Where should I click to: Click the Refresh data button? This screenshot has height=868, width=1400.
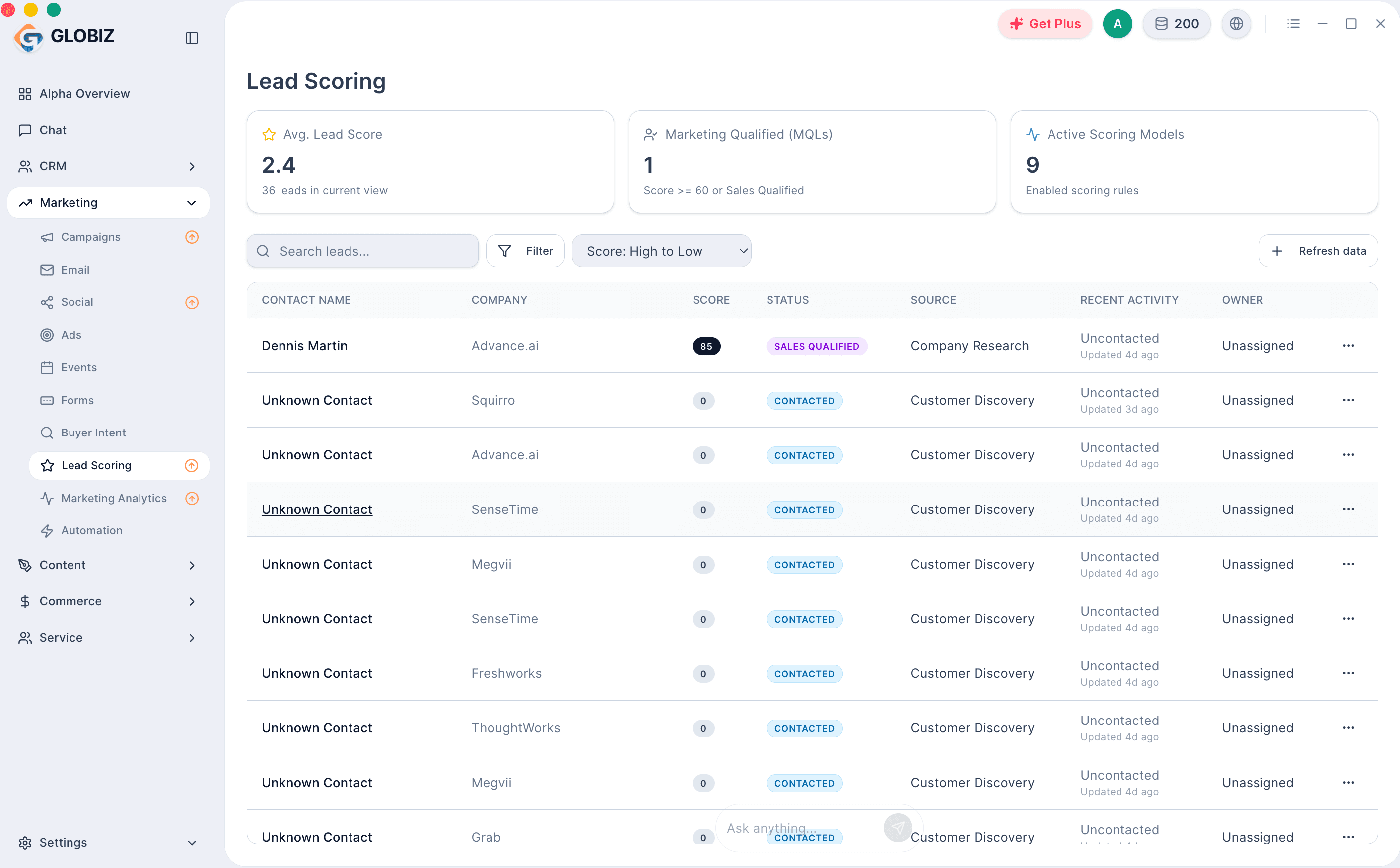point(1318,251)
